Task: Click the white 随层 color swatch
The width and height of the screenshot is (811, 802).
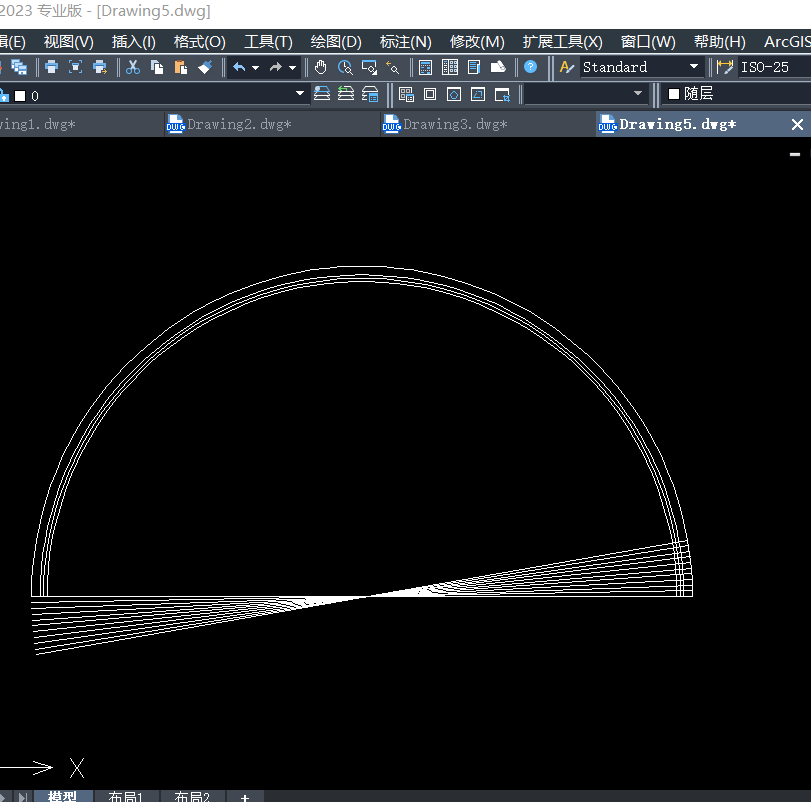Action: pos(674,94)
